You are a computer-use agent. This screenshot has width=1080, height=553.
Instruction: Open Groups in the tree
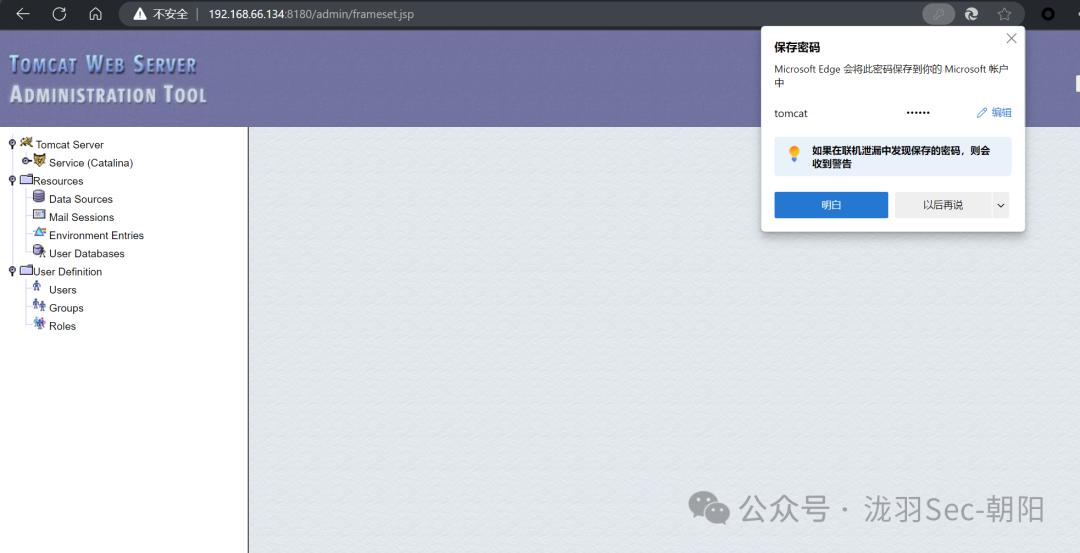click(x=66, y=308)
